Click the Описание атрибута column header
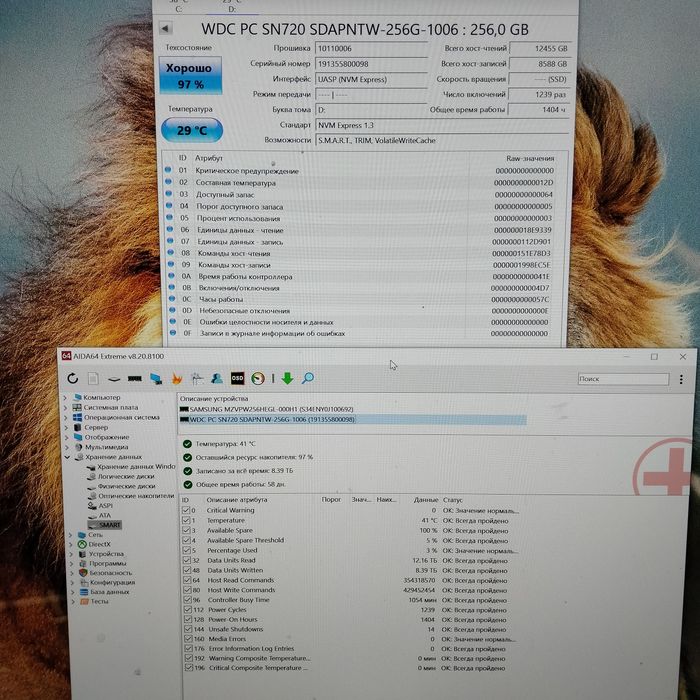This screenshot has height=700, width=700. (237, 500)
